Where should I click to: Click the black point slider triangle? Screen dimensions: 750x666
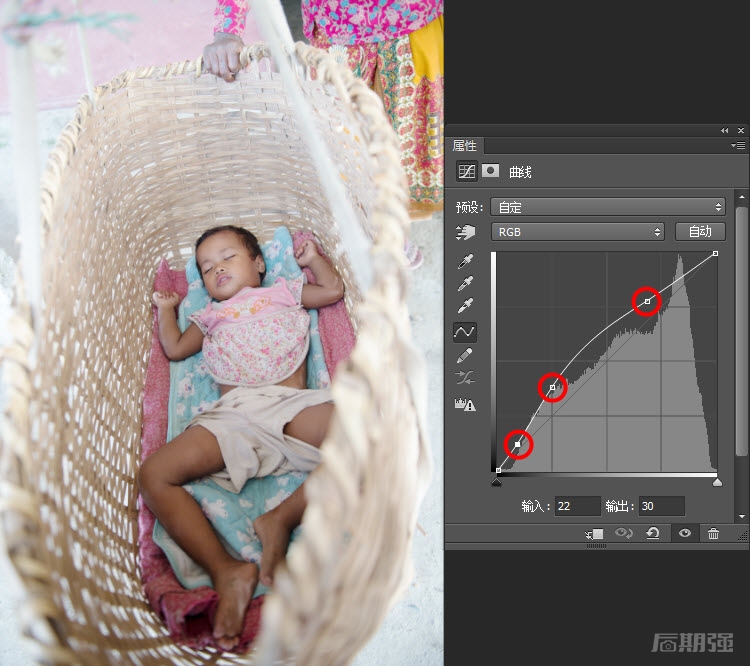coord(496,482)
